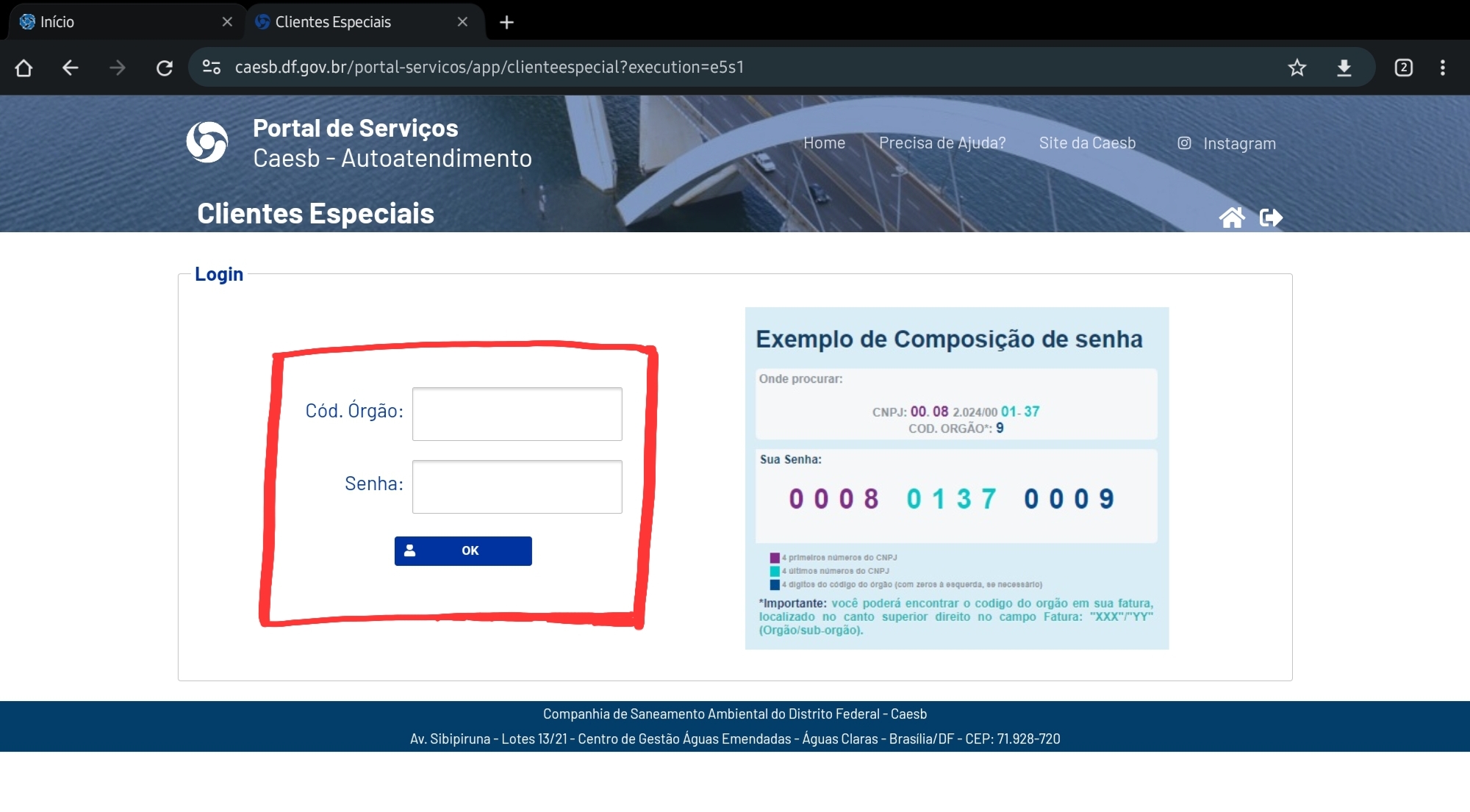The width and height of the screenshot is (1470, 812).
Task: Click the forward navigation arrow
Action: pos(118,68)
